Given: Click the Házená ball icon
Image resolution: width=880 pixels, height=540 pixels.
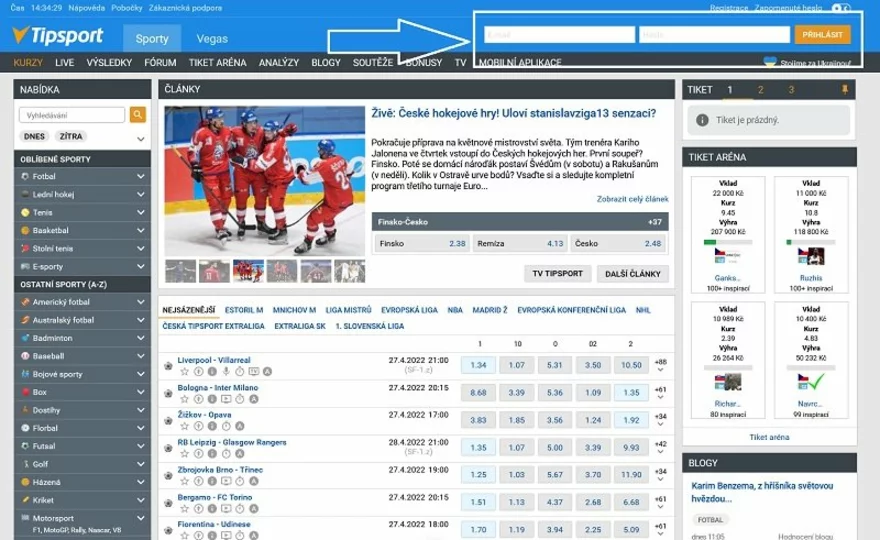Looking at the screenshot, I should [25, 482].
